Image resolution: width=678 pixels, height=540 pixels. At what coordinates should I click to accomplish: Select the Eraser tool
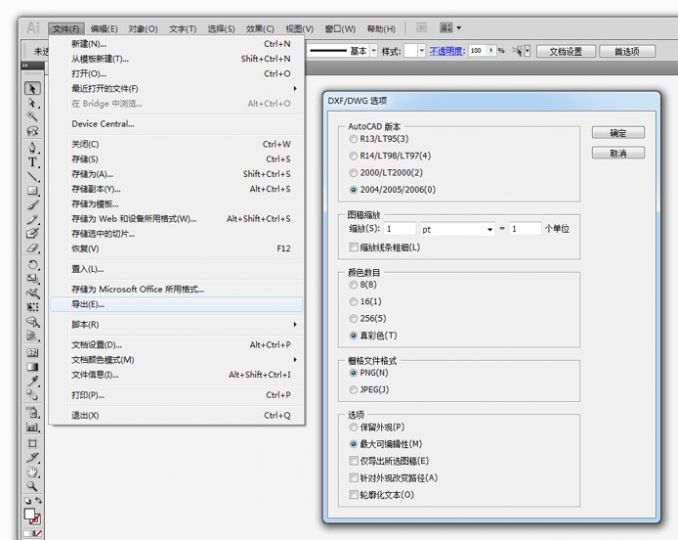point(32,248)
